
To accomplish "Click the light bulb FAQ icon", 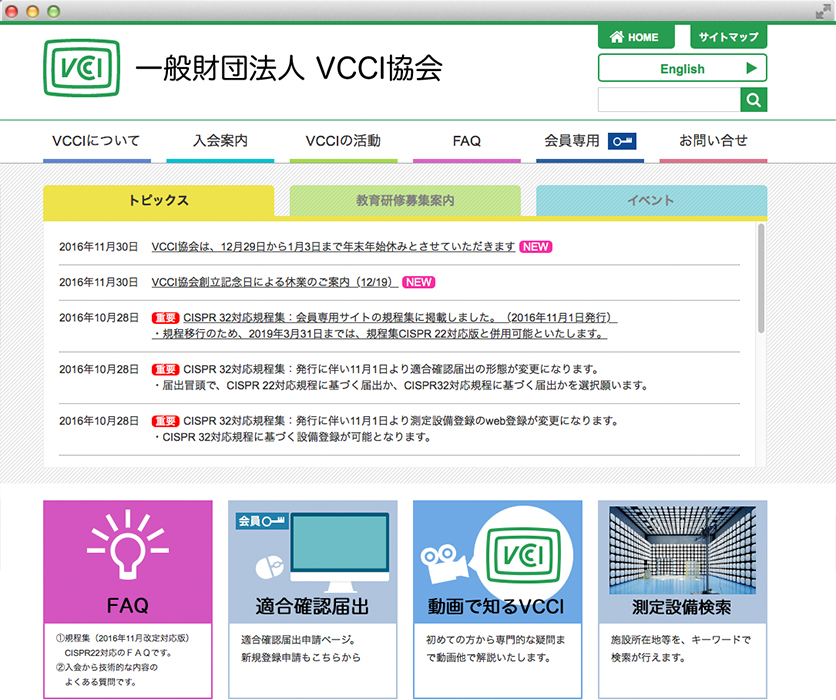I will pos(127,544).
